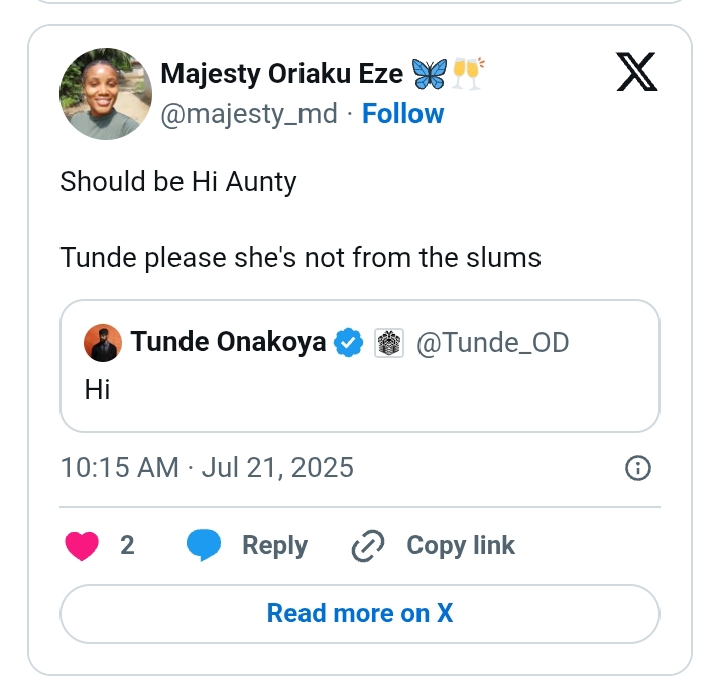
Task: Click the chain link copy icon
Action: [368, 546]
